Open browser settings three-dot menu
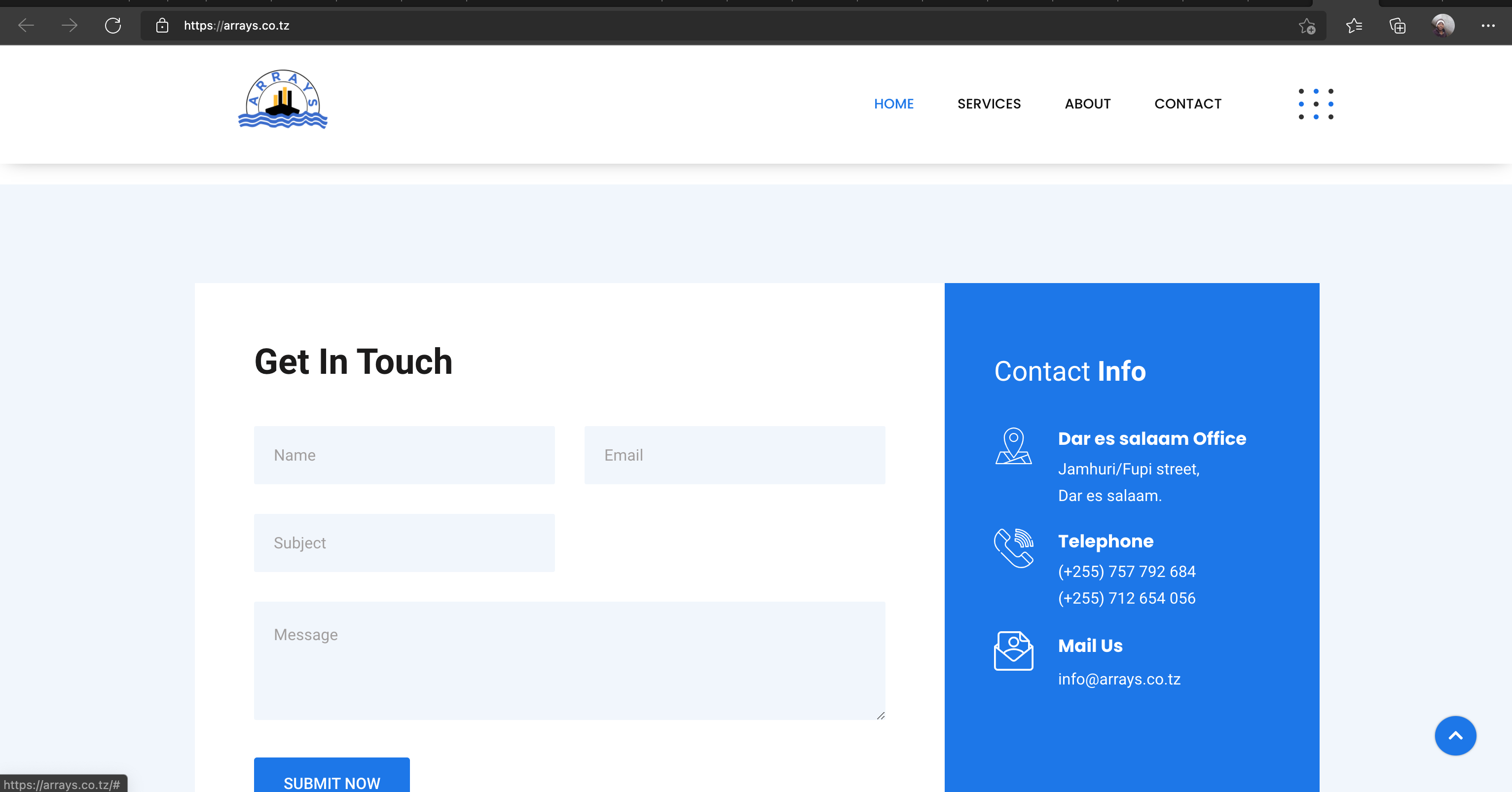The image size is (1512, 792). [1487, 25]
